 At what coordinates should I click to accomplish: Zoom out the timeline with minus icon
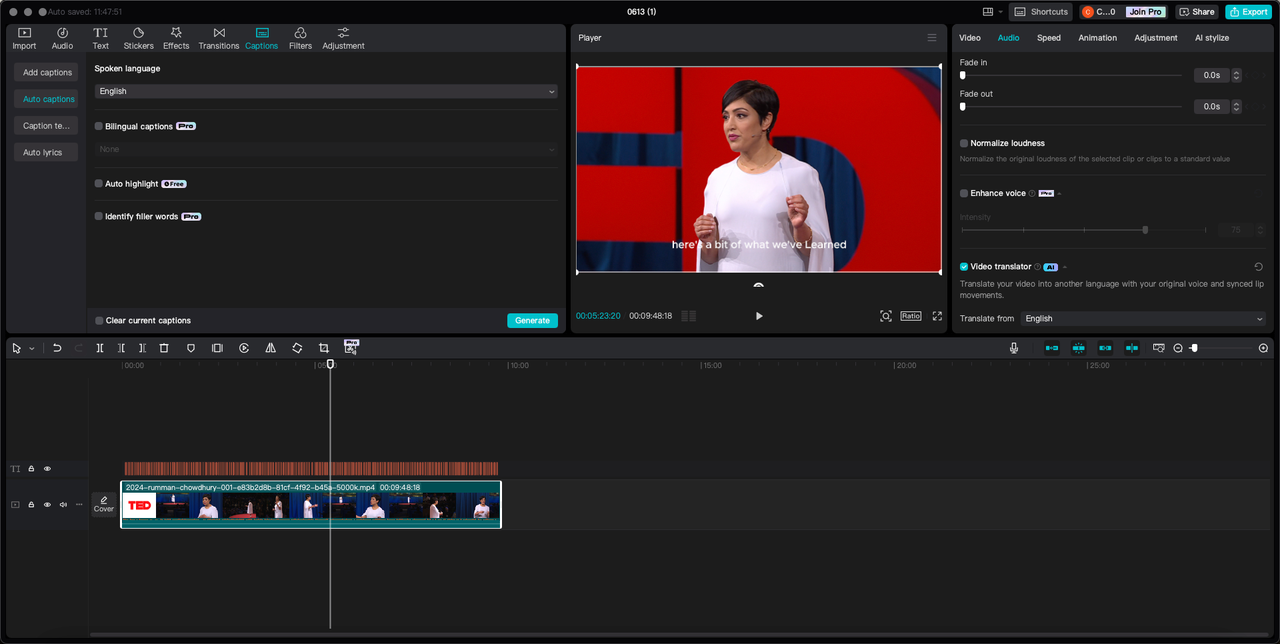[x=1178, y=348]
